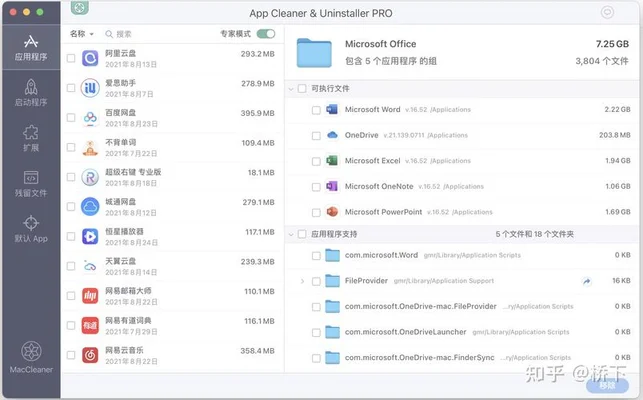Click the Microsoft Word icon

pyautogui.click(x=332, y=110)
